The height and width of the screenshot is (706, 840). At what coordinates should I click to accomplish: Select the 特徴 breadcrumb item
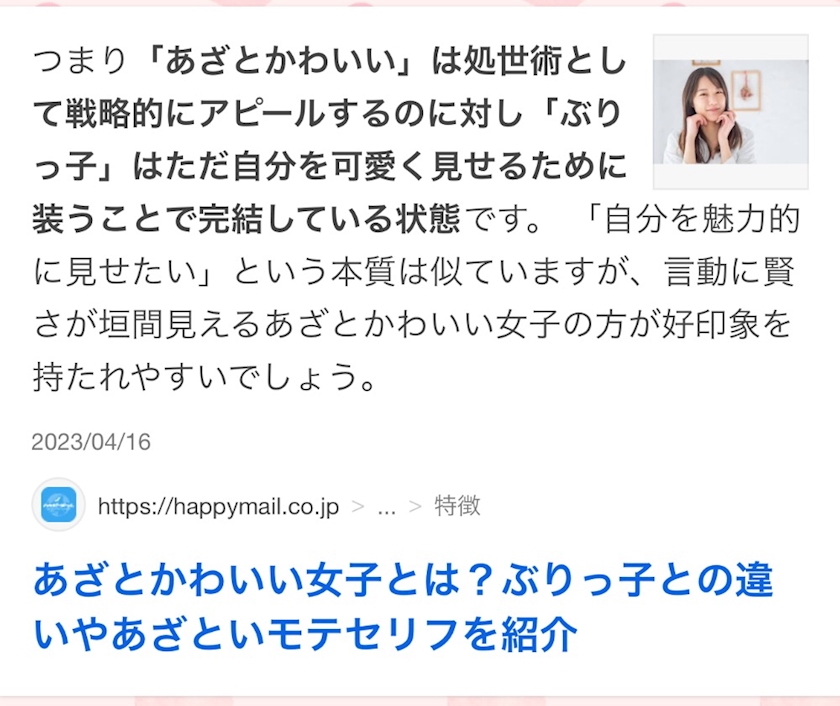click(x=457, y=506)
